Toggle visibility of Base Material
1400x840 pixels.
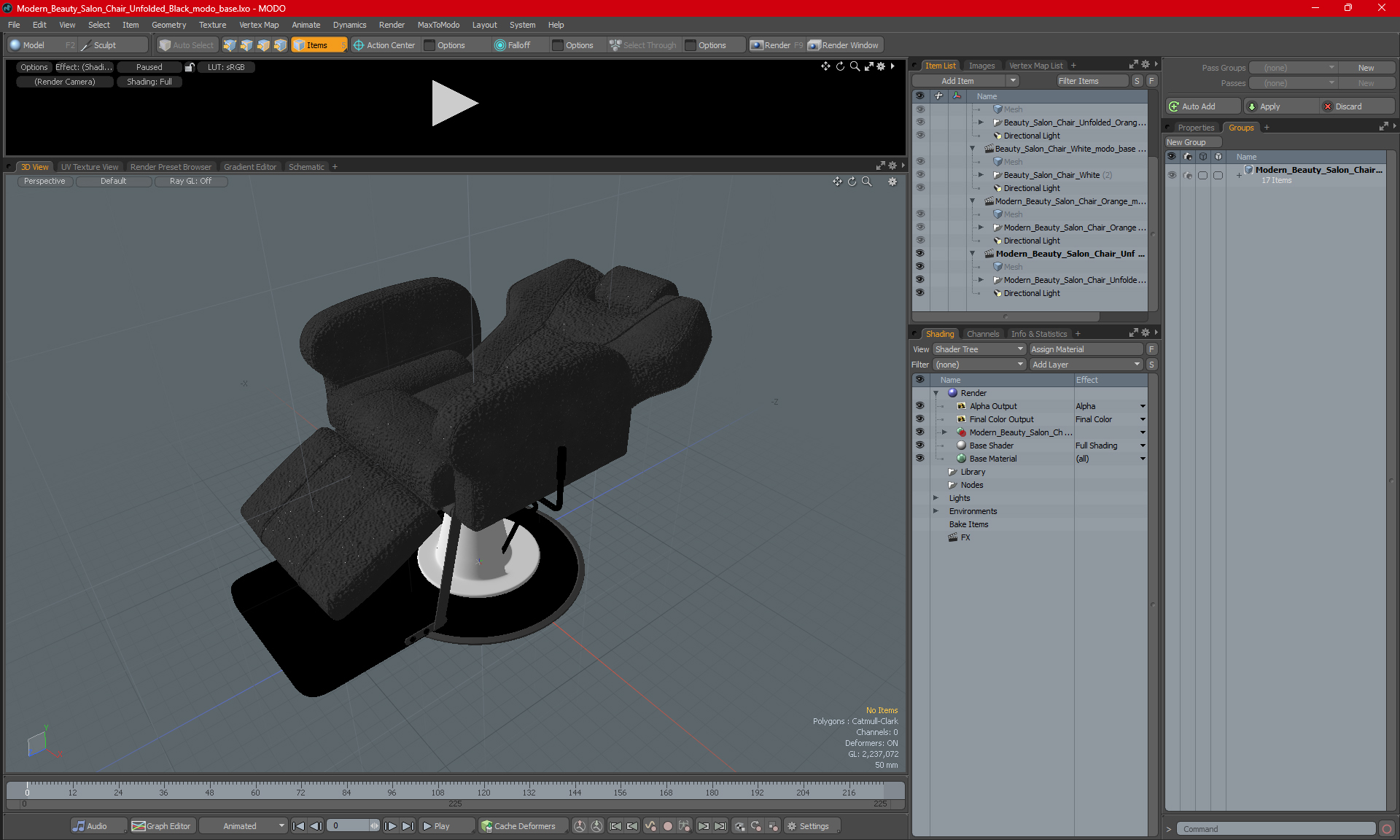coord(919,459)
